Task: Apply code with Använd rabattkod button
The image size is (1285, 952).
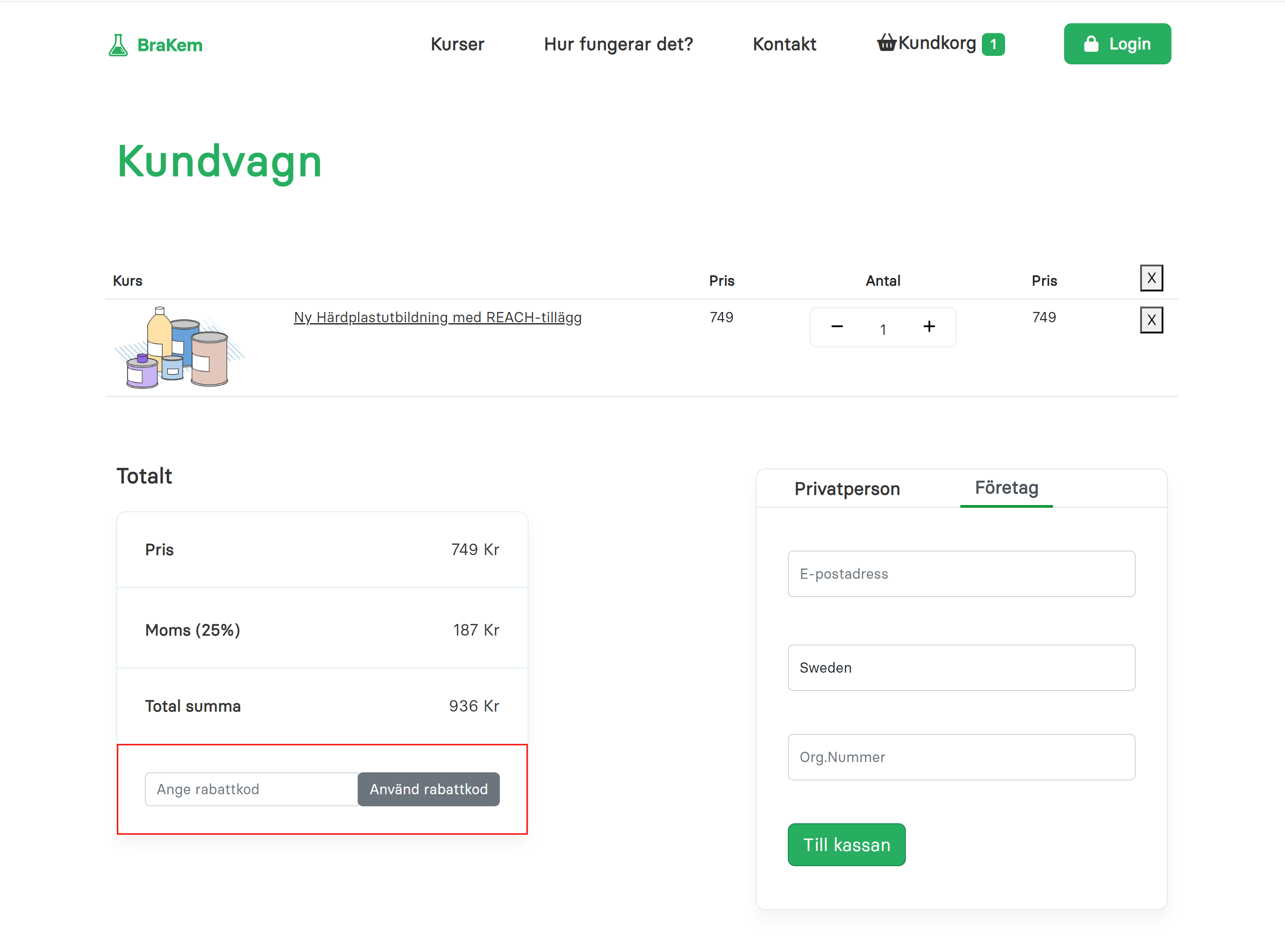Action: coord(428,789)
